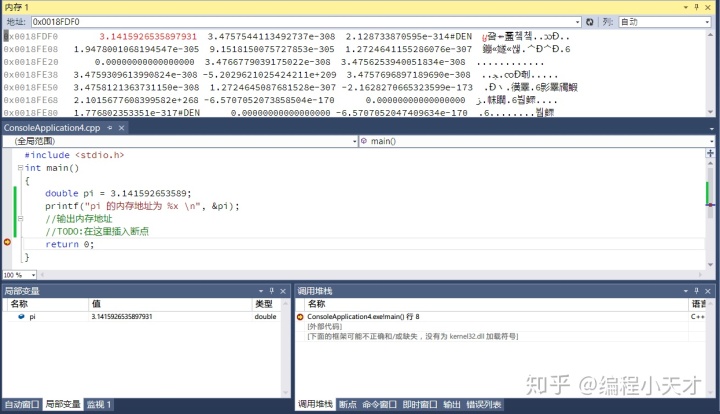The image size is (720, 414).
Task: Click the editor horizontal scrollbar
Action: [x=372, y=275]
